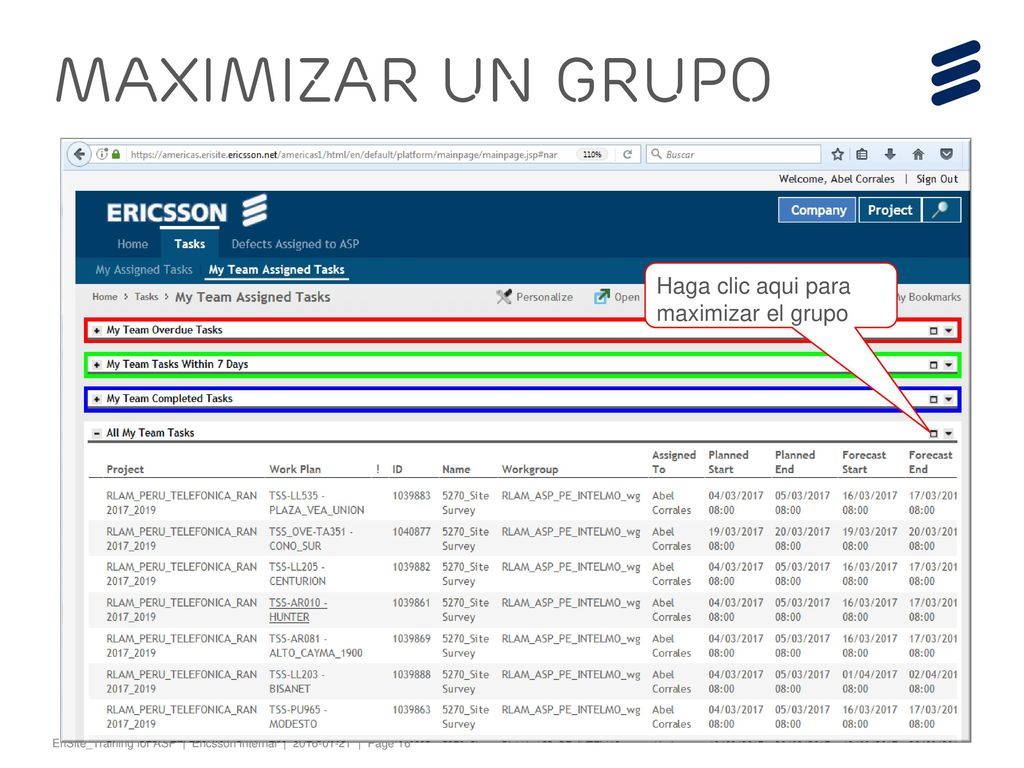
Task: Click Home in the breadcrumb
Action: pyautogui.click(x=104, y=296)
